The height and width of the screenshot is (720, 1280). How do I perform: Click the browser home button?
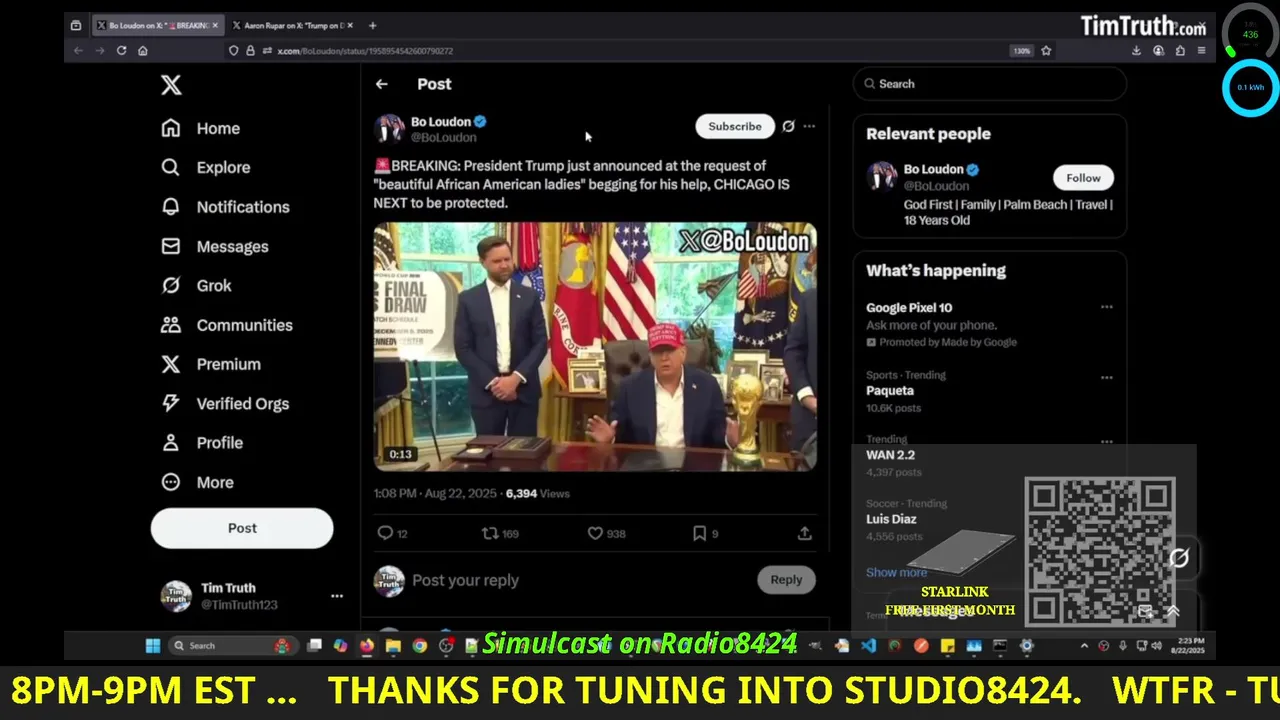[143, 50]
